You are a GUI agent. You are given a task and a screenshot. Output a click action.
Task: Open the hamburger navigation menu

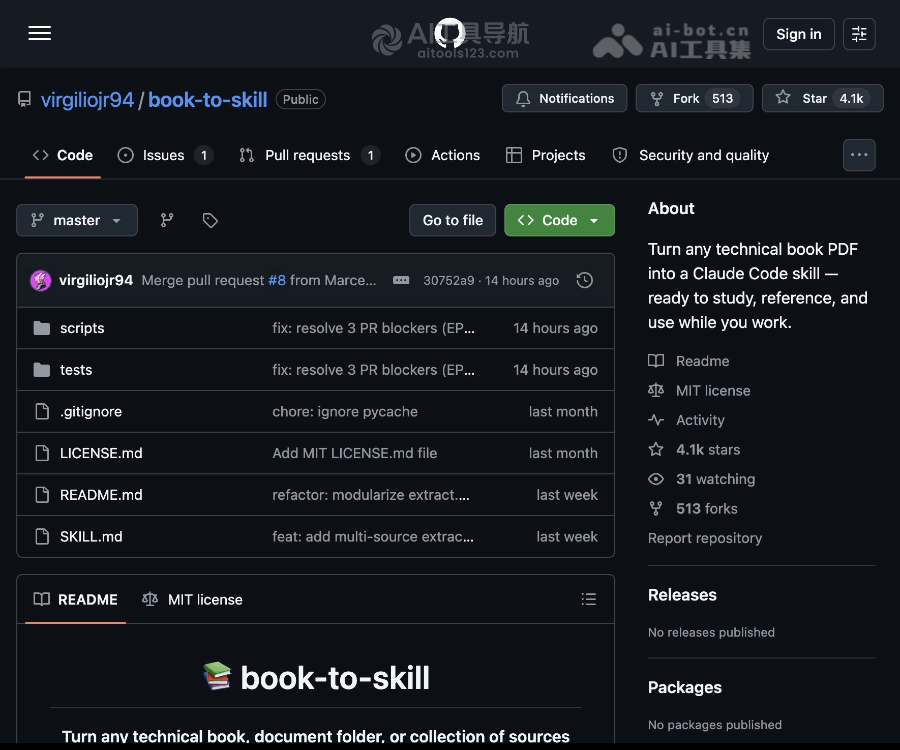pos(40,33)
